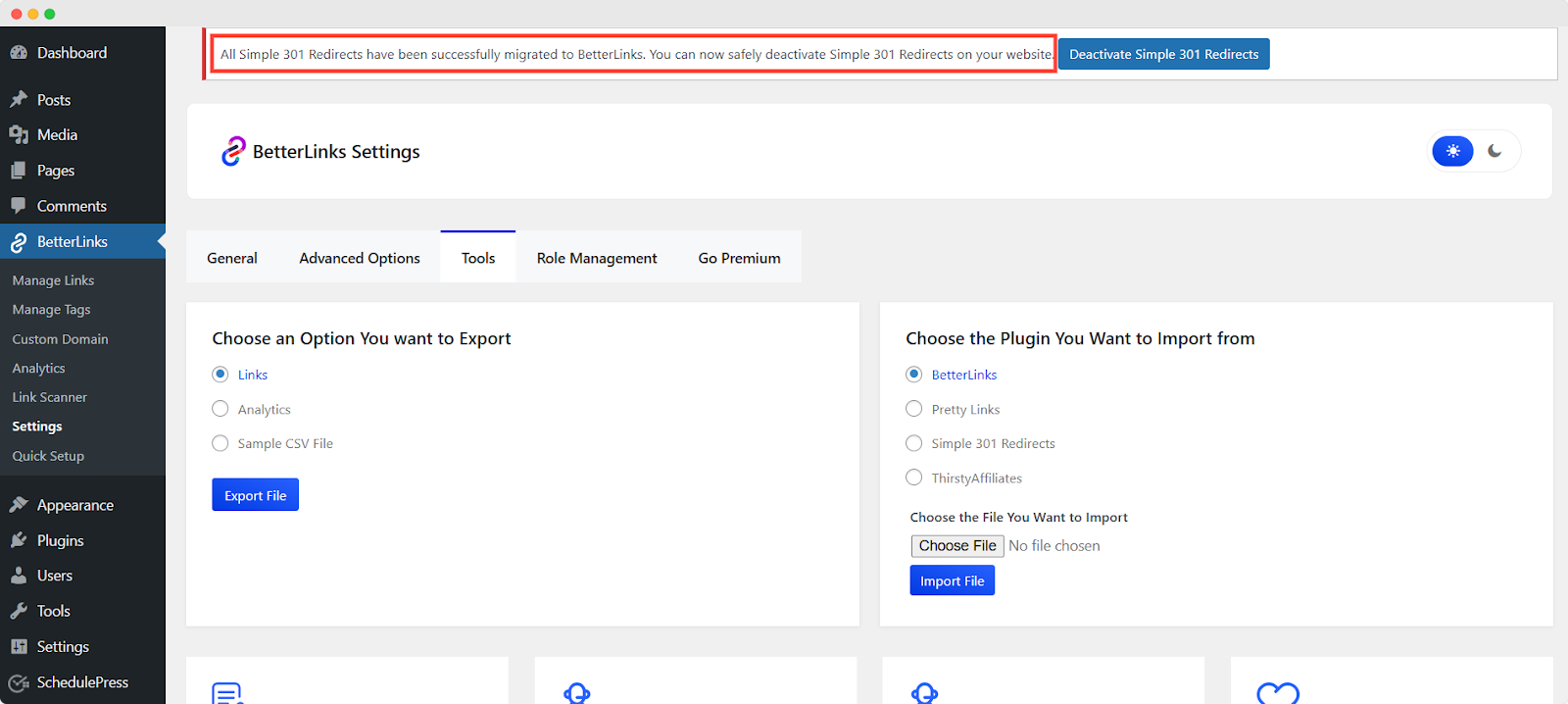This screenshot has height=704, width=1568.
Task: Open the Role Management tab
Action: click(x=597, y=258)
